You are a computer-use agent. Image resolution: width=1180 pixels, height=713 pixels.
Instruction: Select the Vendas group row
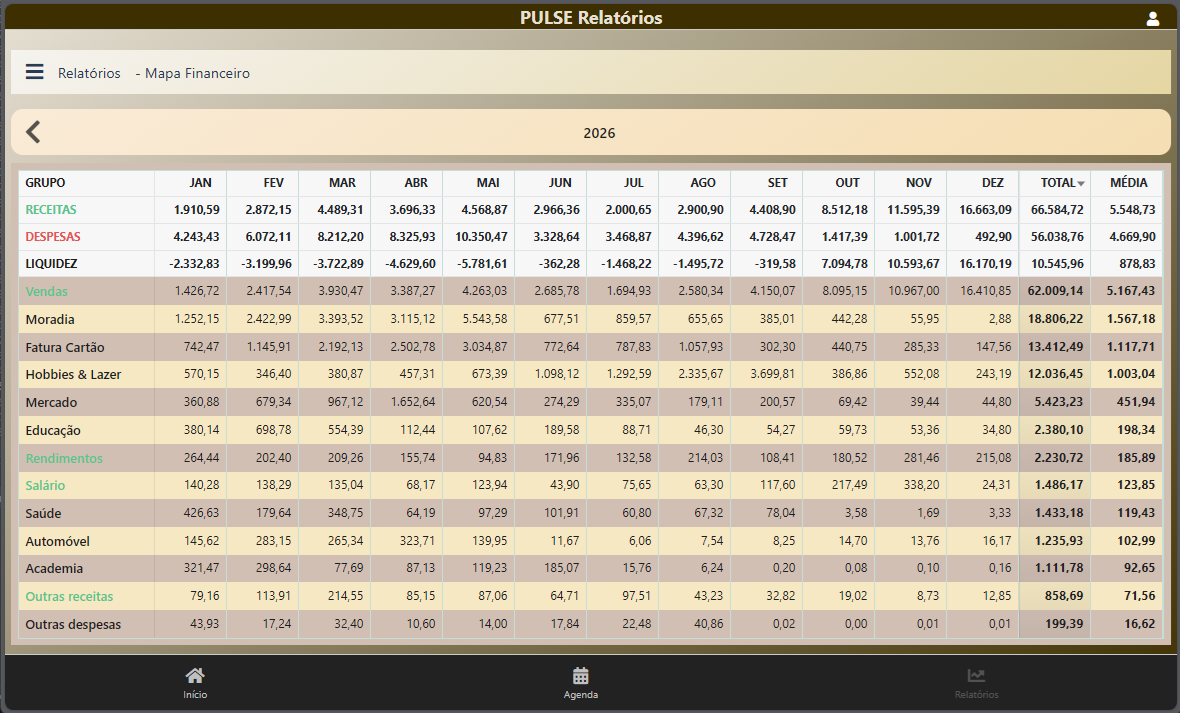[47, 291]
